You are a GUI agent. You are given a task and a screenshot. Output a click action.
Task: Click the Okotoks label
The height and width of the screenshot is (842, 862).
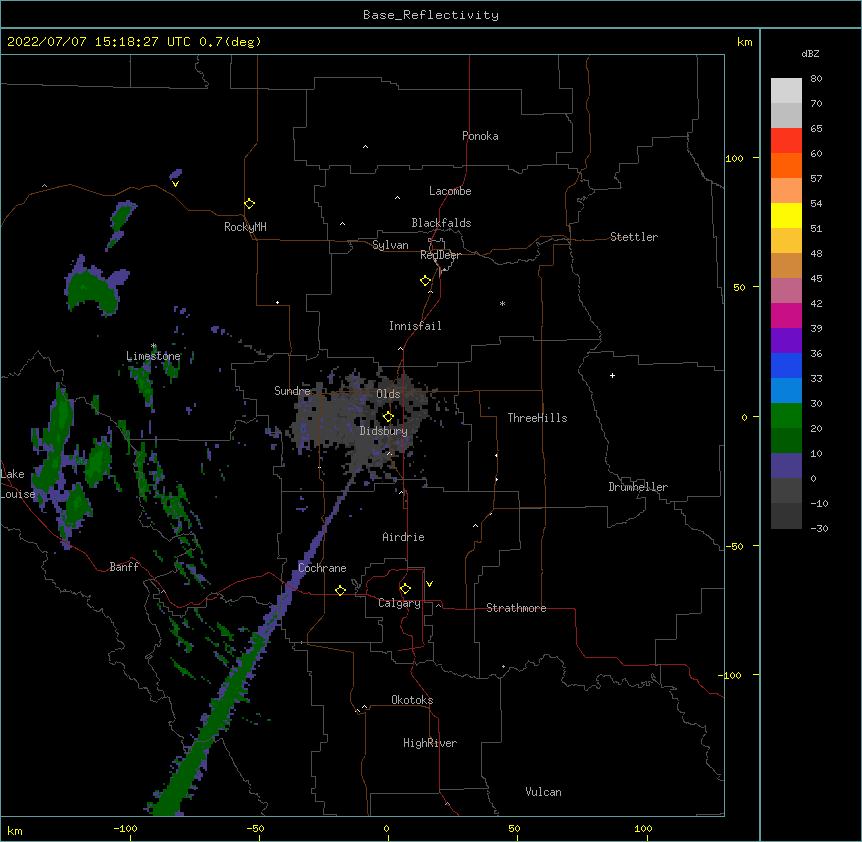[x=412, y=700]
